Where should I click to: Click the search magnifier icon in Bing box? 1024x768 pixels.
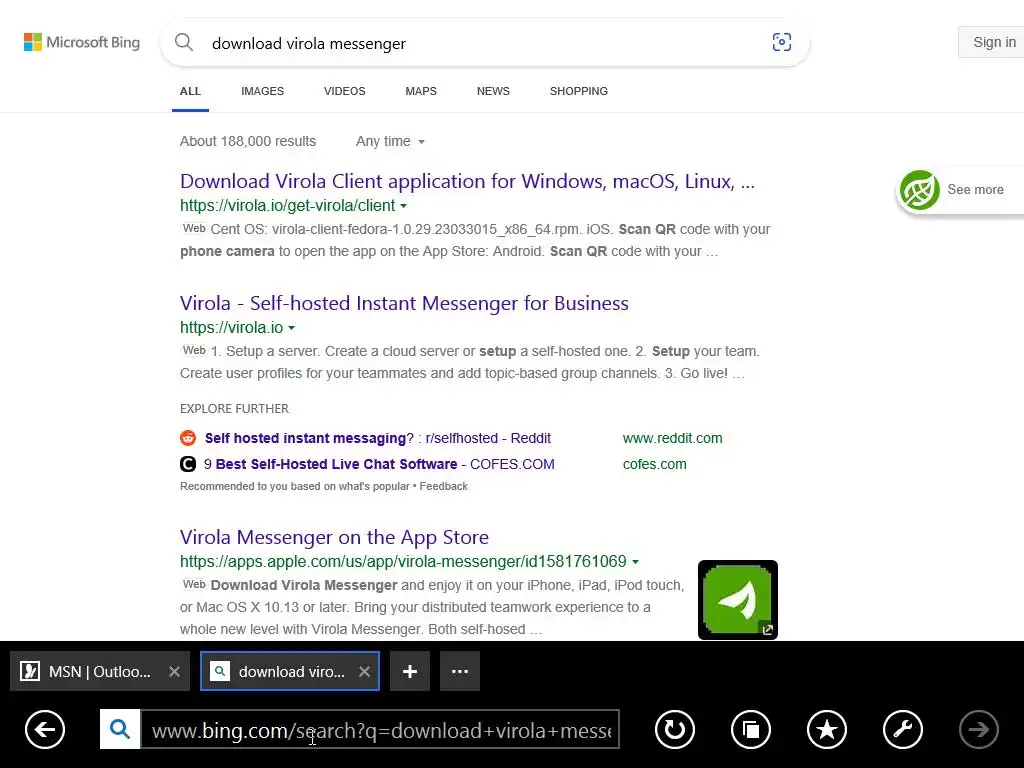coord(184,42)
